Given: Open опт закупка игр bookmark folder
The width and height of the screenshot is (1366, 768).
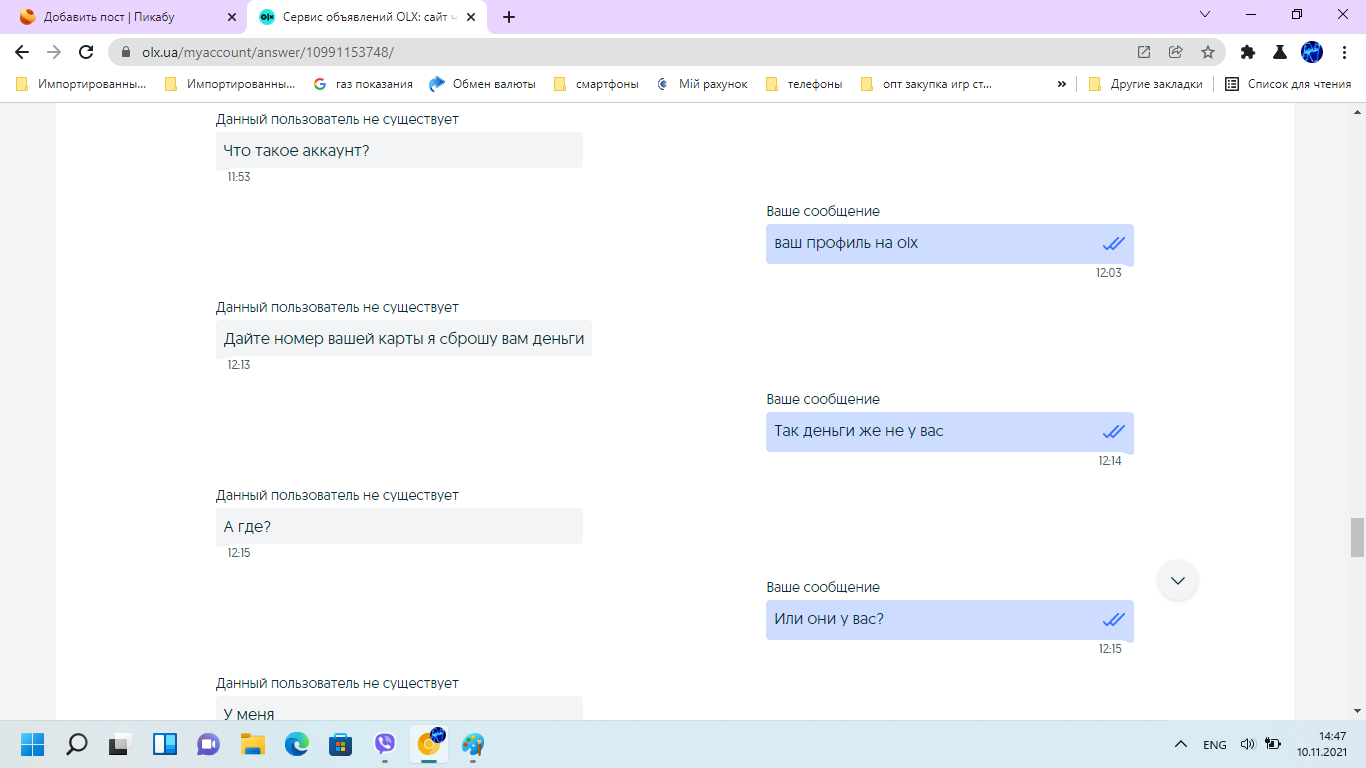Looking at the screenshot, I should 927,84.
